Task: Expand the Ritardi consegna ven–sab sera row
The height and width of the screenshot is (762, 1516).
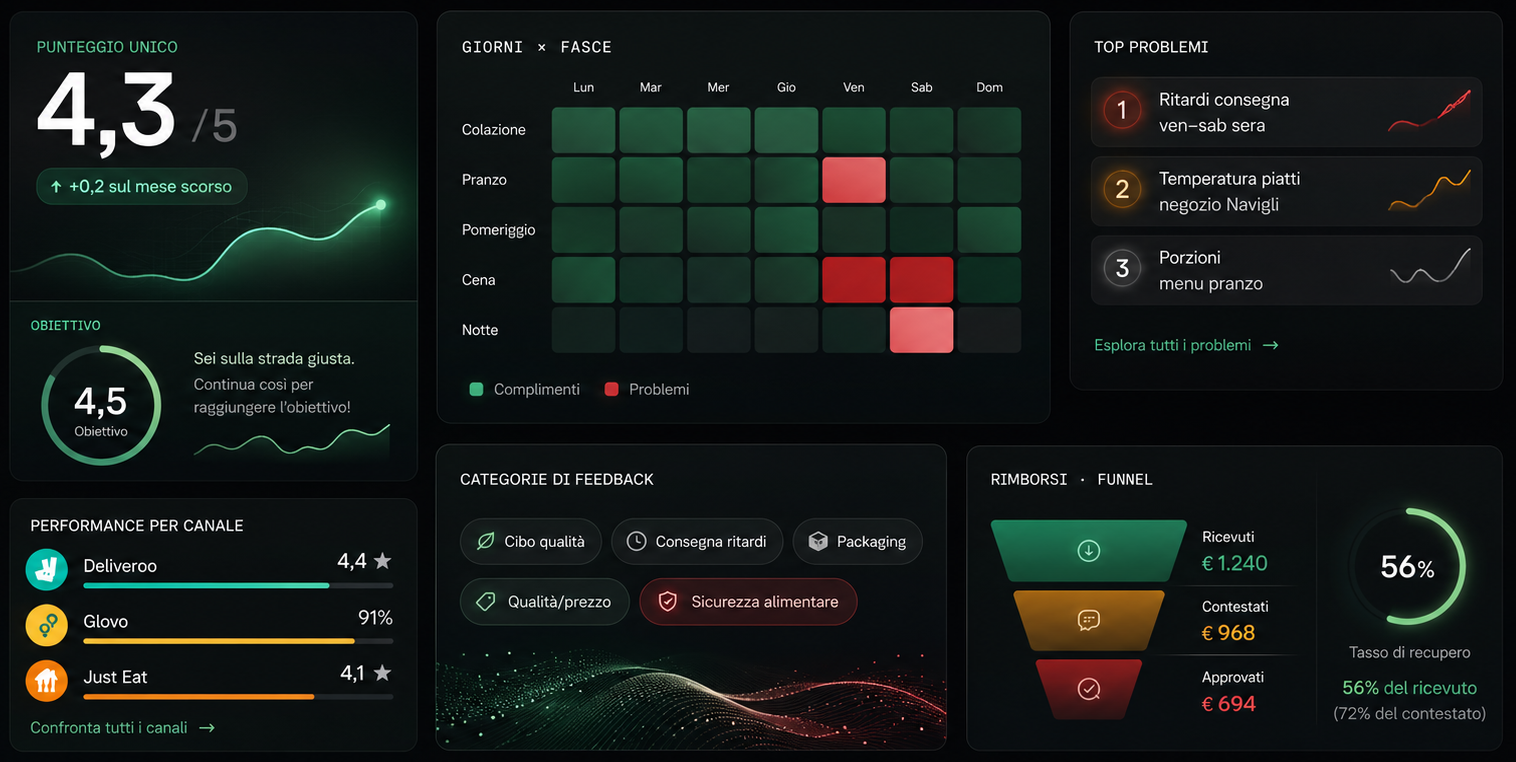Action: 1286,112
